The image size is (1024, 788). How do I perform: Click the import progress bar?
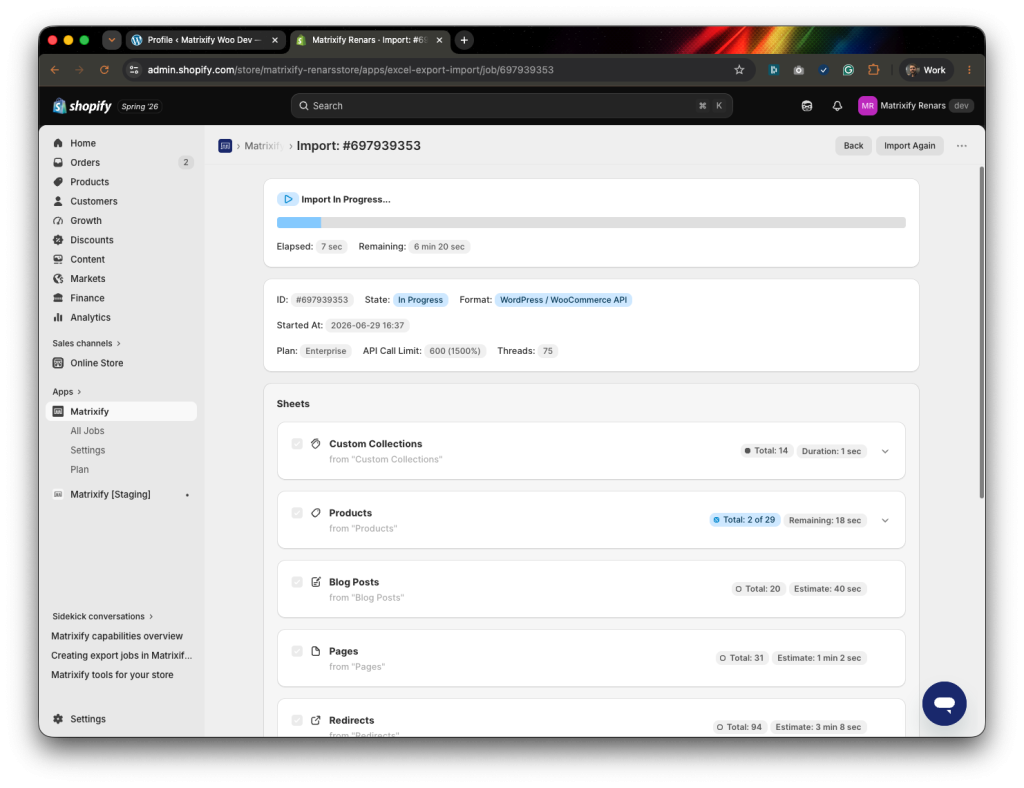click(591, 223)
